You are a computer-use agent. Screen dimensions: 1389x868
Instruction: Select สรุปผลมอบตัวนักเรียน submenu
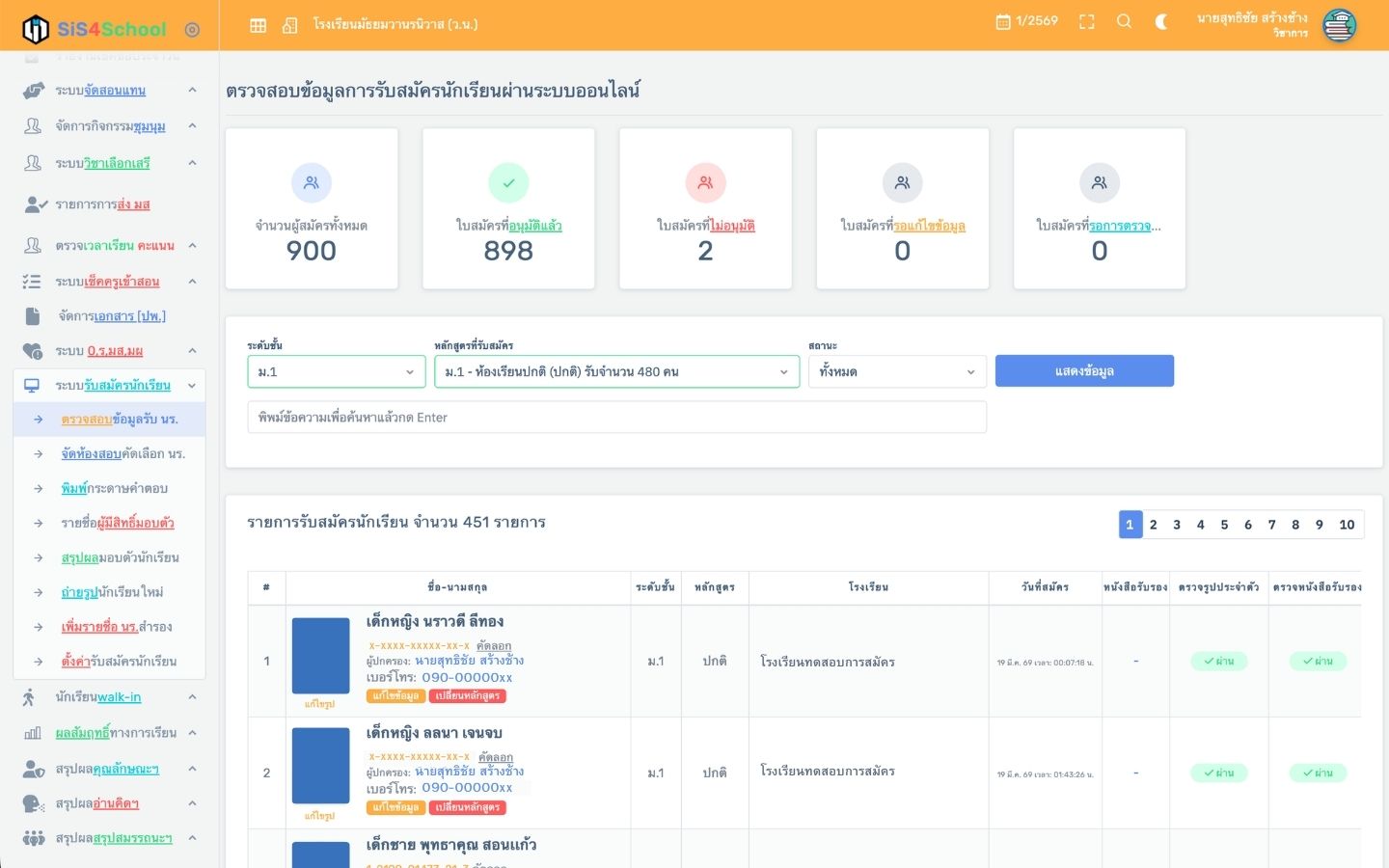coord(110,557)
